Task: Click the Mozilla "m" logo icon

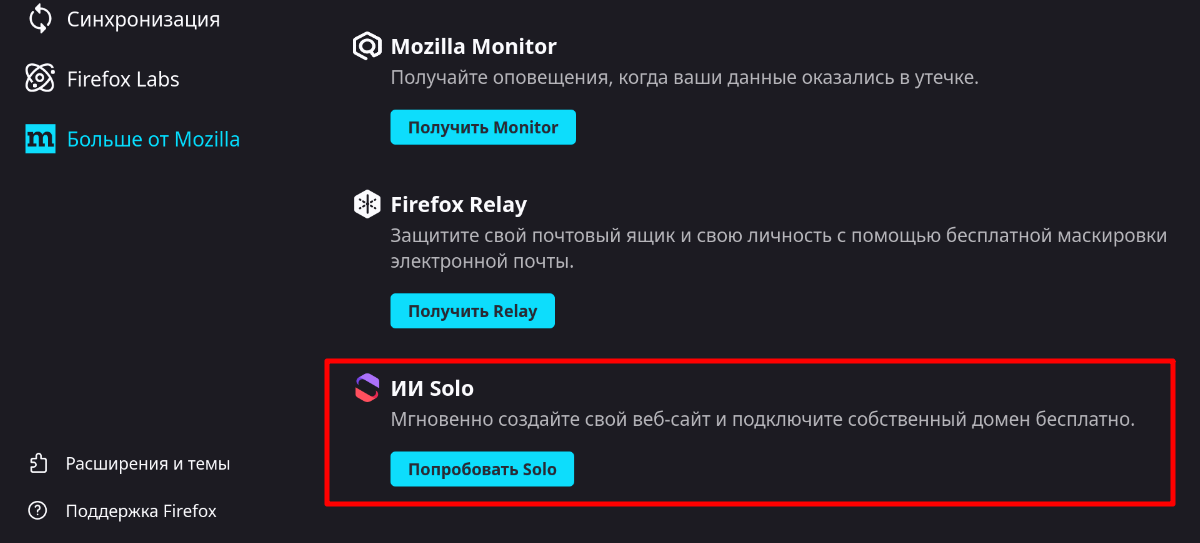Action: point(39,139)
